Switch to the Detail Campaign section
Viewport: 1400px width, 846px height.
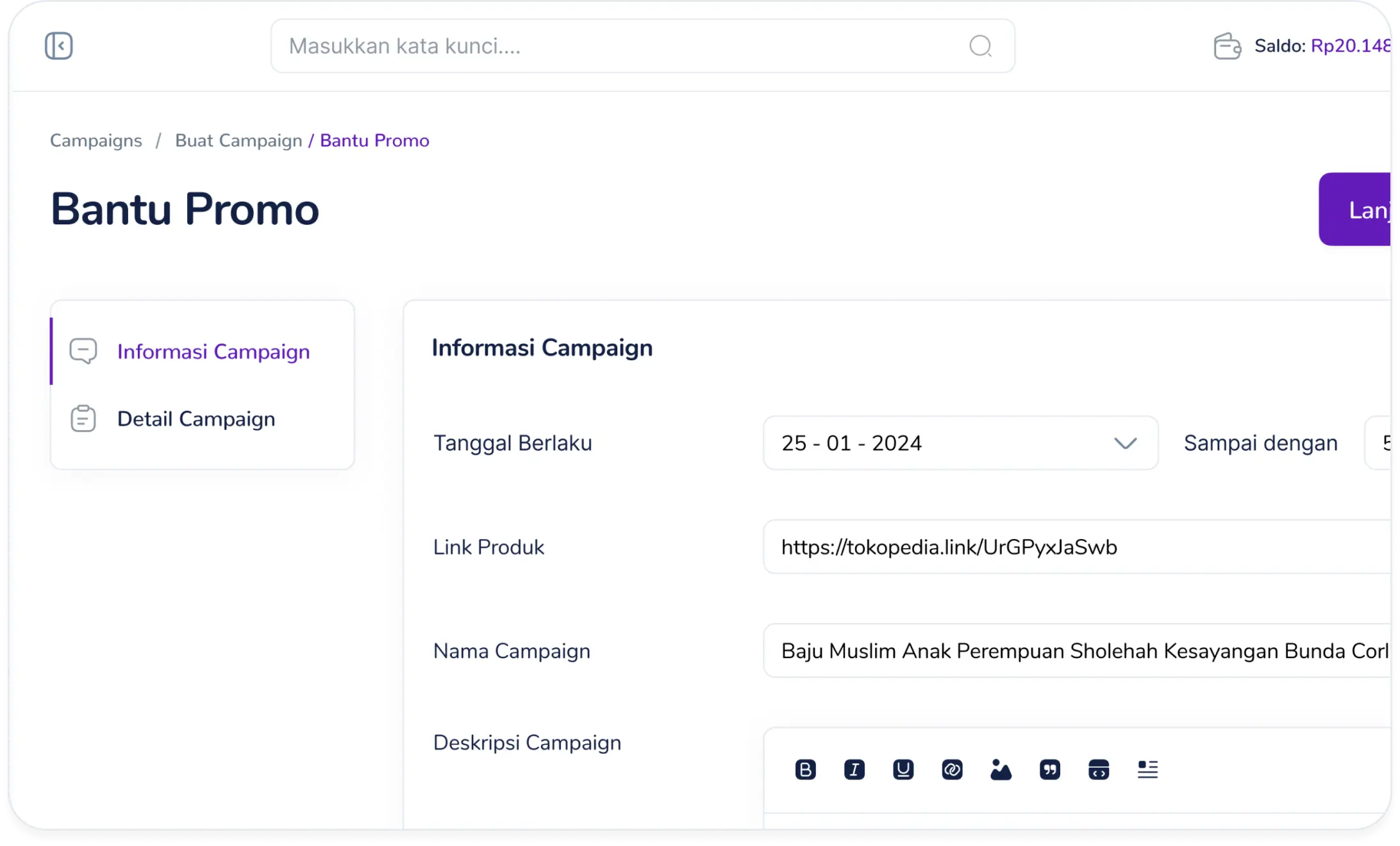click(196, 419)
